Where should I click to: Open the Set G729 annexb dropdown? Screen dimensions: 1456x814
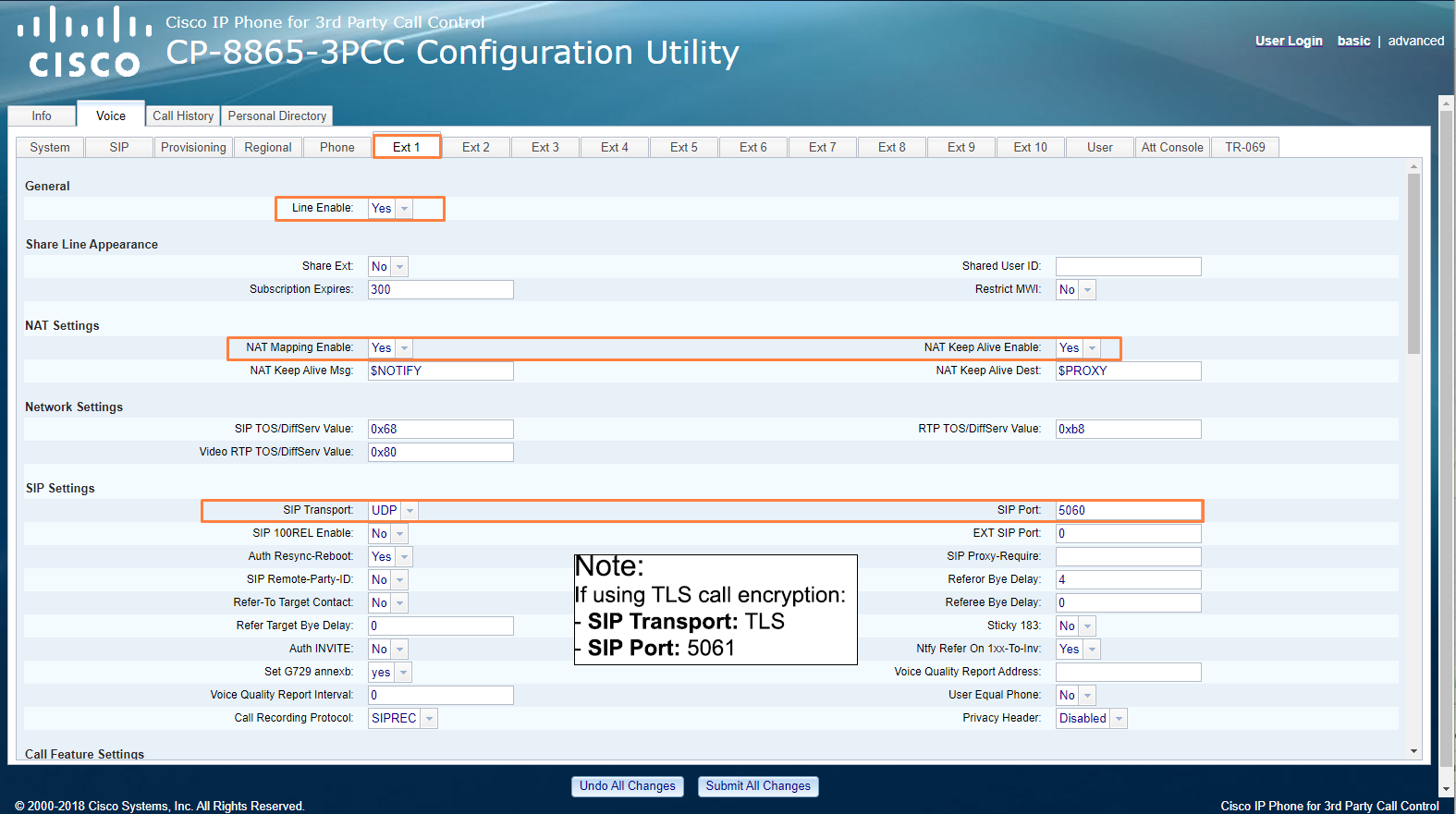coord(390,673)
